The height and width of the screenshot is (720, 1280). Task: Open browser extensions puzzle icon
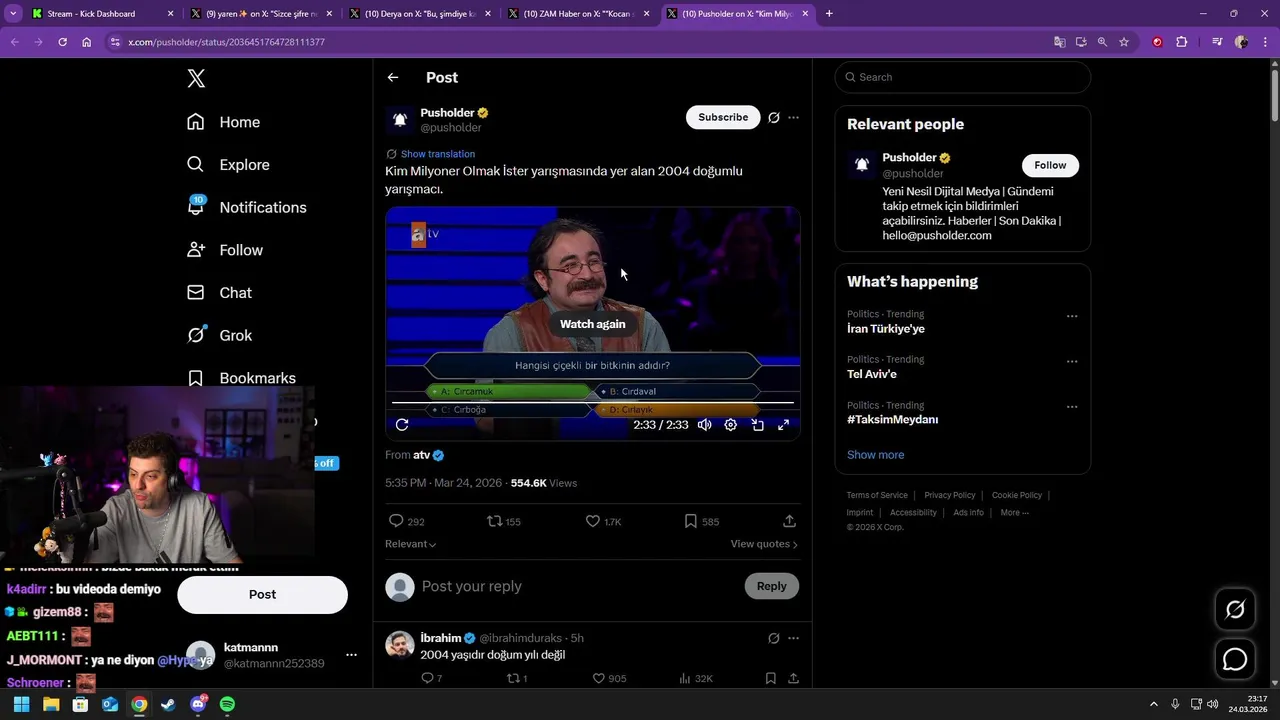pos(1181,42)
